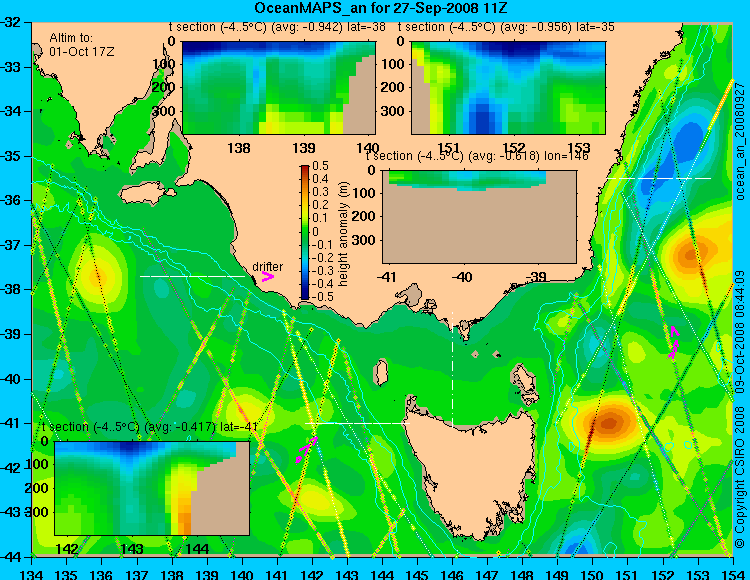Screen dimensions: 750x580
Task: Click the white section line at latitude -41
Action: [x=357, y=423]
